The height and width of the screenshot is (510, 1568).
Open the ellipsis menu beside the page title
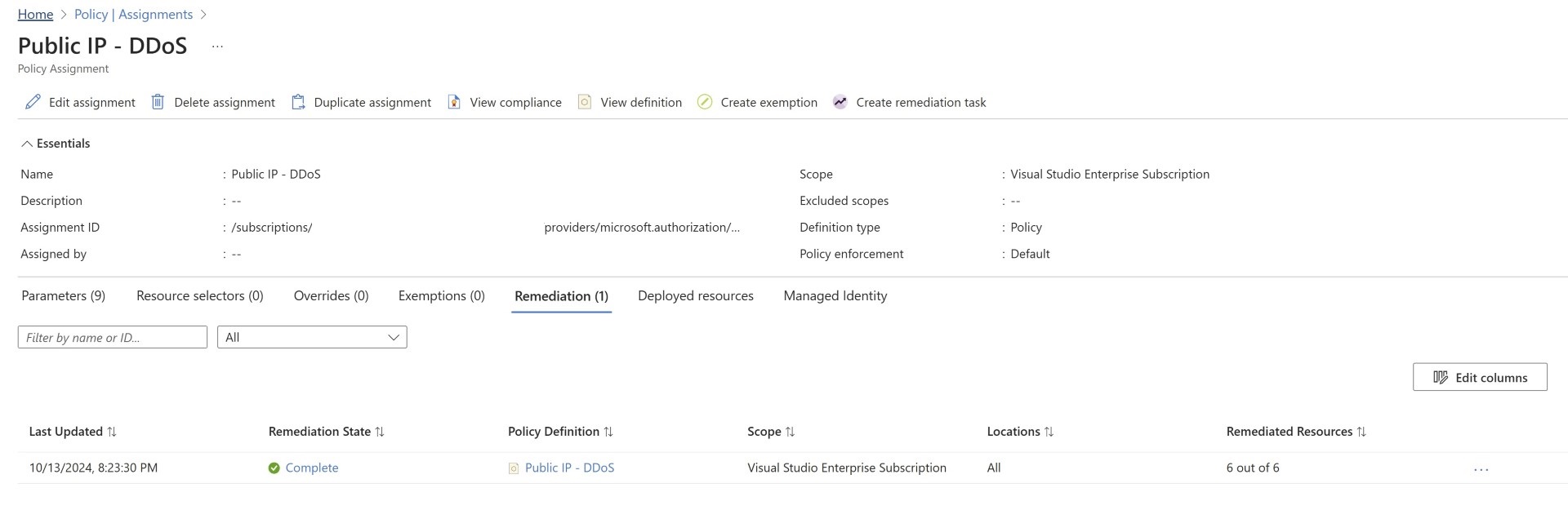217,47
